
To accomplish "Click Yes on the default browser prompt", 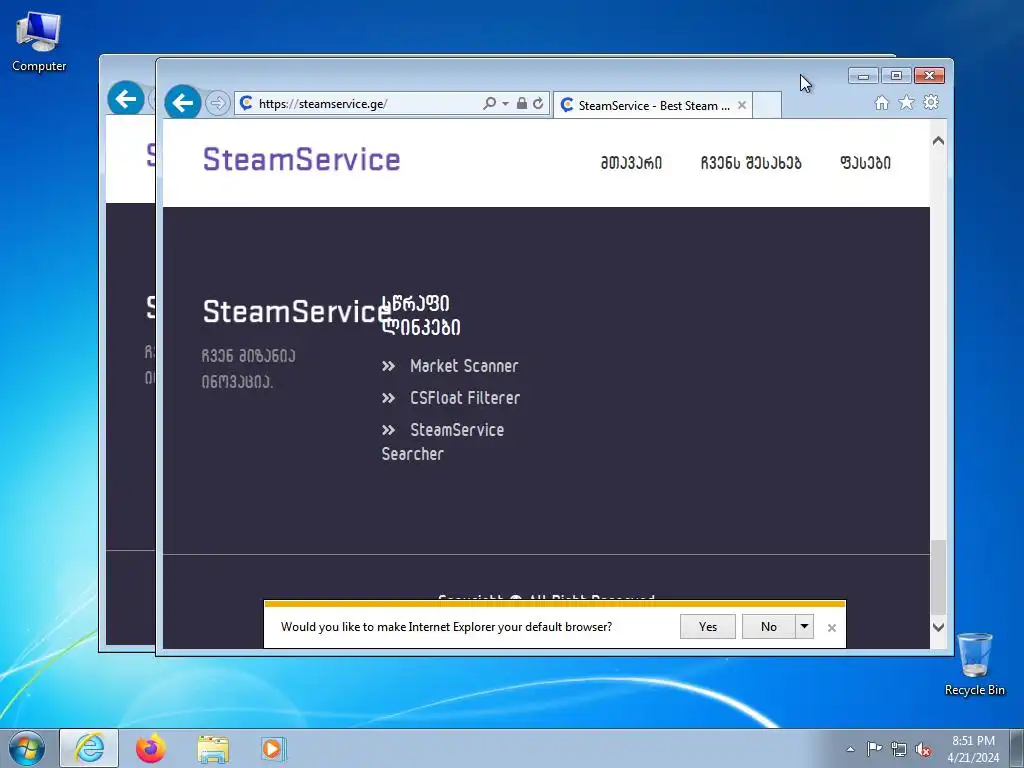I will tap(708, 627).
